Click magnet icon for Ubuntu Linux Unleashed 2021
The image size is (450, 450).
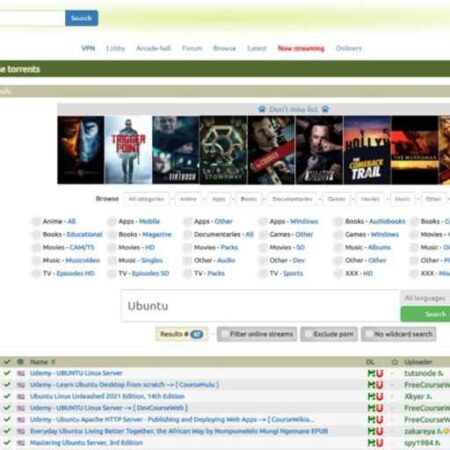(x=371, y=396)
